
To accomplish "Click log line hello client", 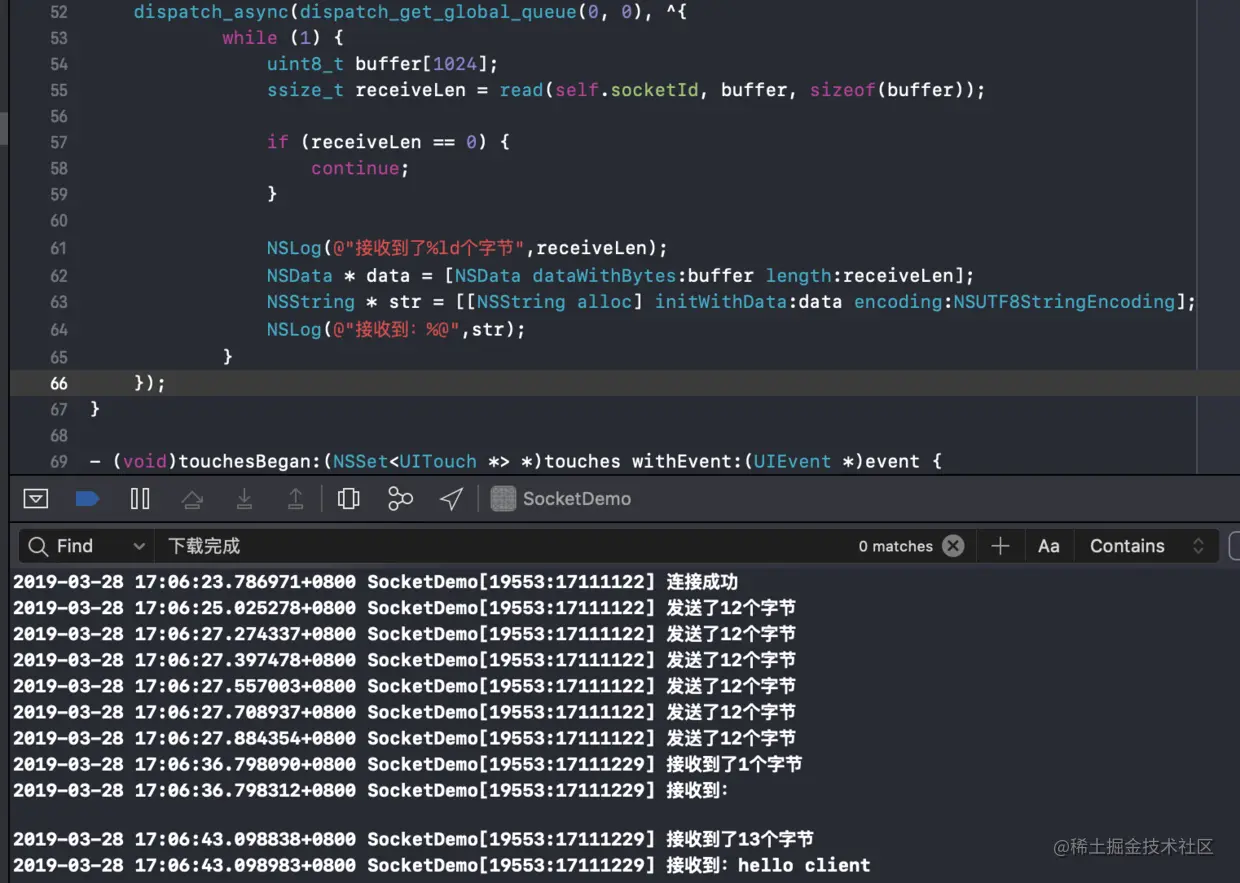I will [x=442, y=865].
